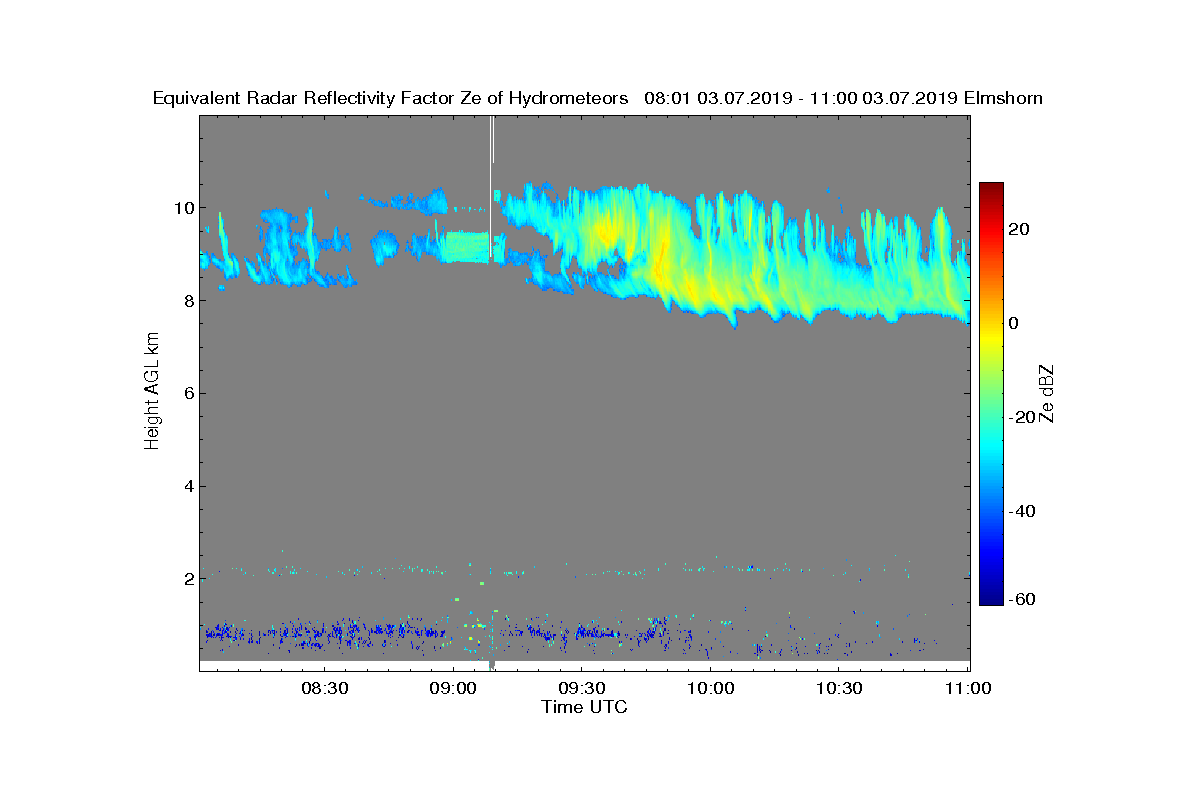1200x800 pixels.
Task: Click the 11:00 time tick label
Action: pyautogui.click(x=966, y=688)
